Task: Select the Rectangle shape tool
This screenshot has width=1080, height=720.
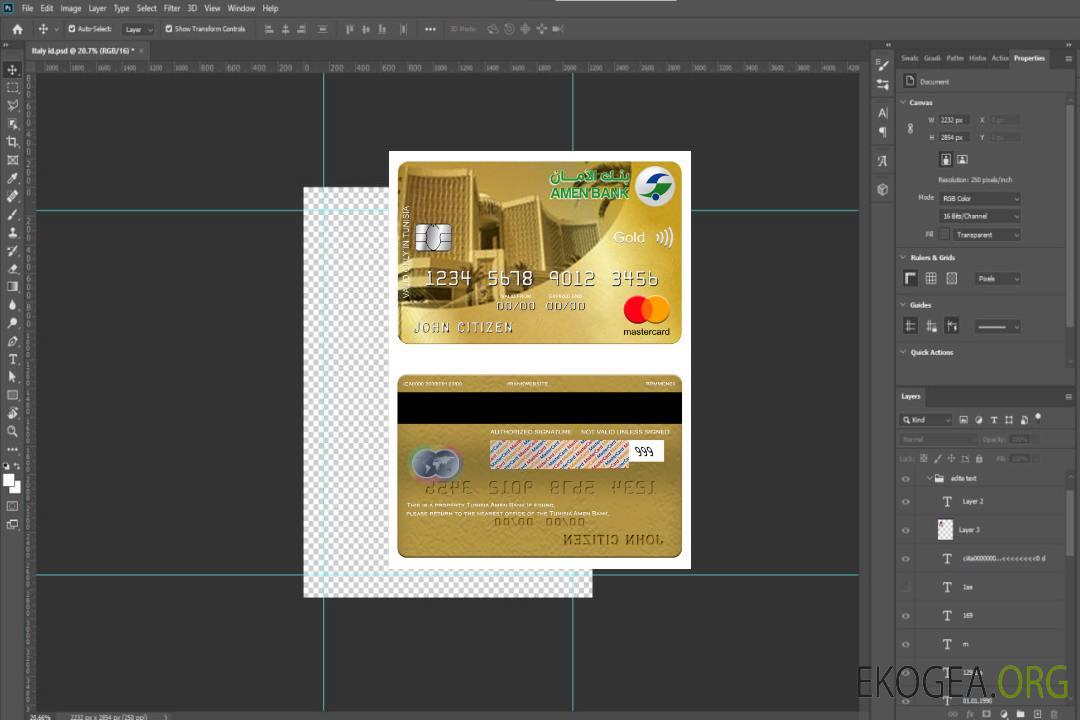Action: [12, 395]
